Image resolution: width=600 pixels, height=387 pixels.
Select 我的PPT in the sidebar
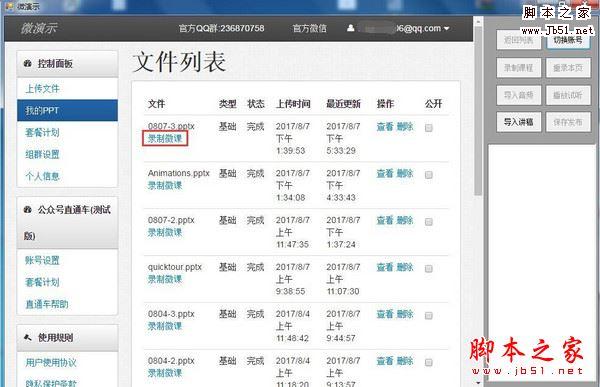[67, 111]
